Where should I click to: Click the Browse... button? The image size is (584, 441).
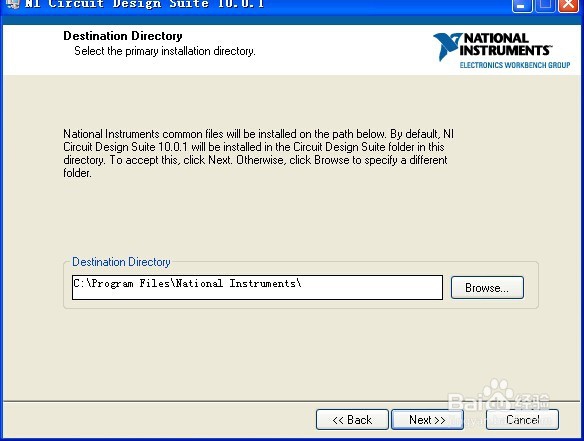[x=487, y=288]
